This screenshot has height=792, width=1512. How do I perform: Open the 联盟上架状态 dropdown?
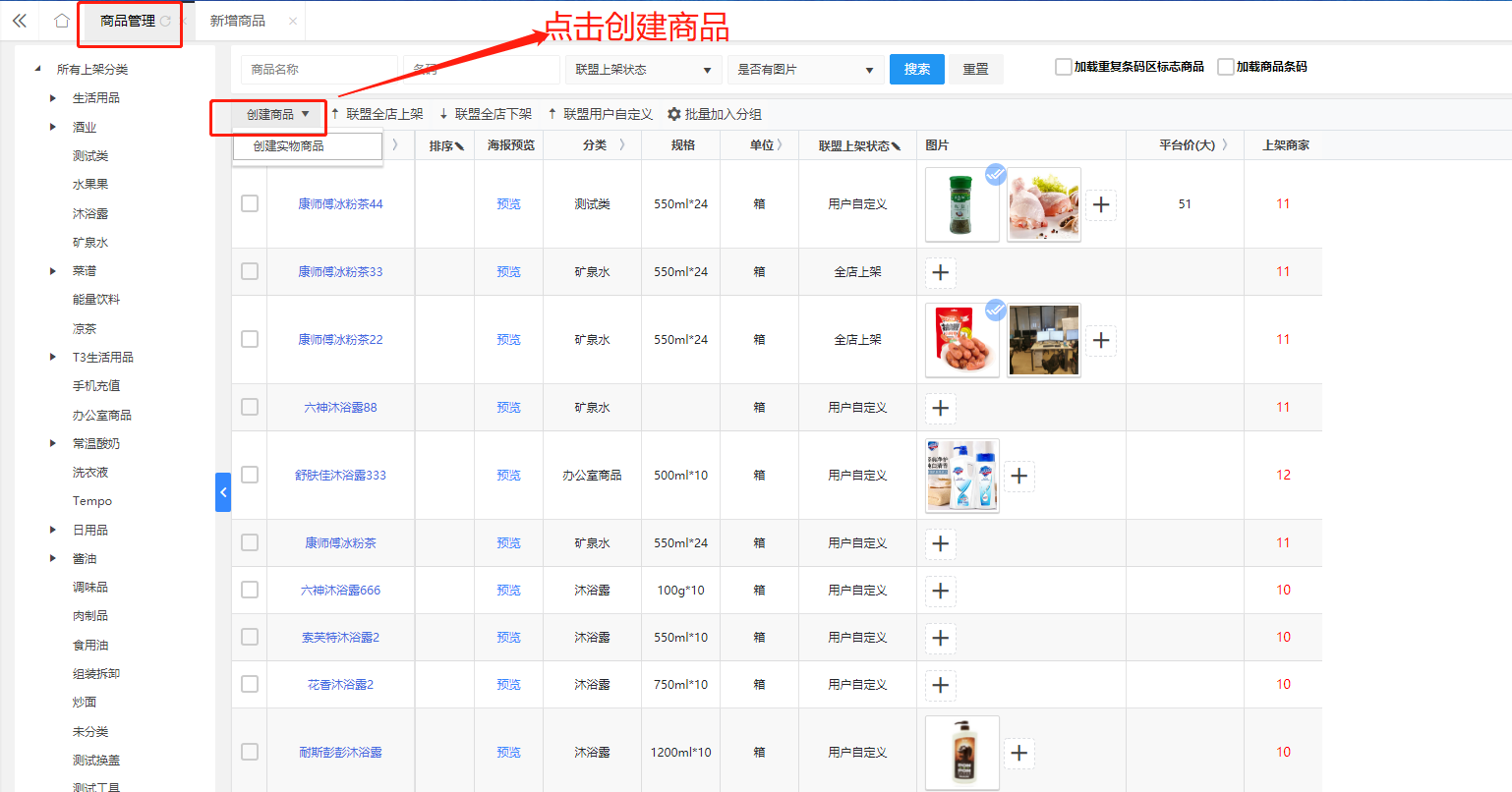pyautogui.click(x=642, y=70)
